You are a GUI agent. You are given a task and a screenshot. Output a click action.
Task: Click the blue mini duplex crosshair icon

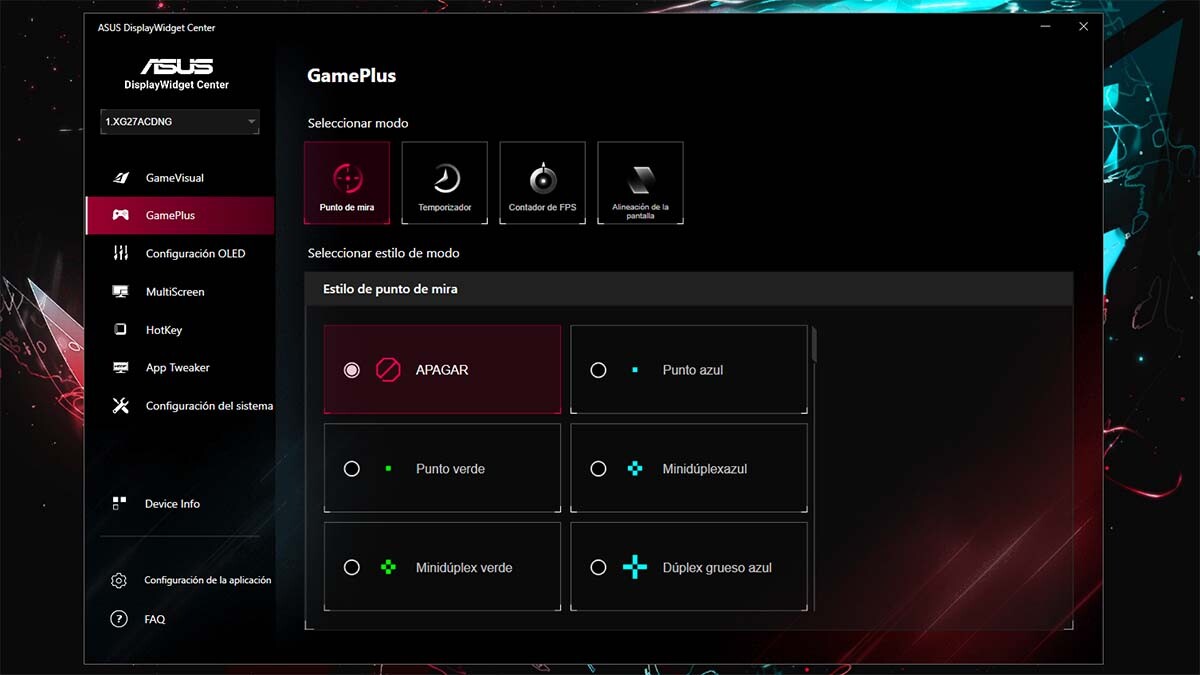(x=634, y=468)
